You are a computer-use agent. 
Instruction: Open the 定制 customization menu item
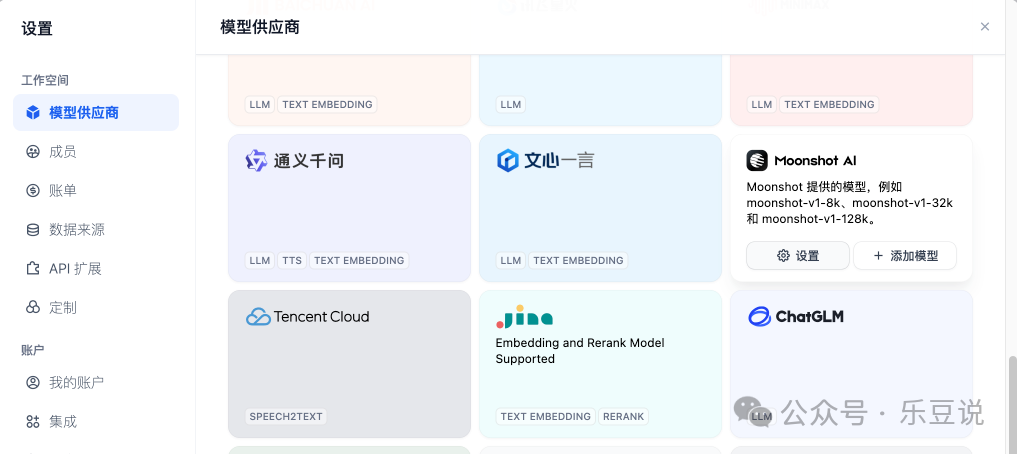[x=63, y=308]
